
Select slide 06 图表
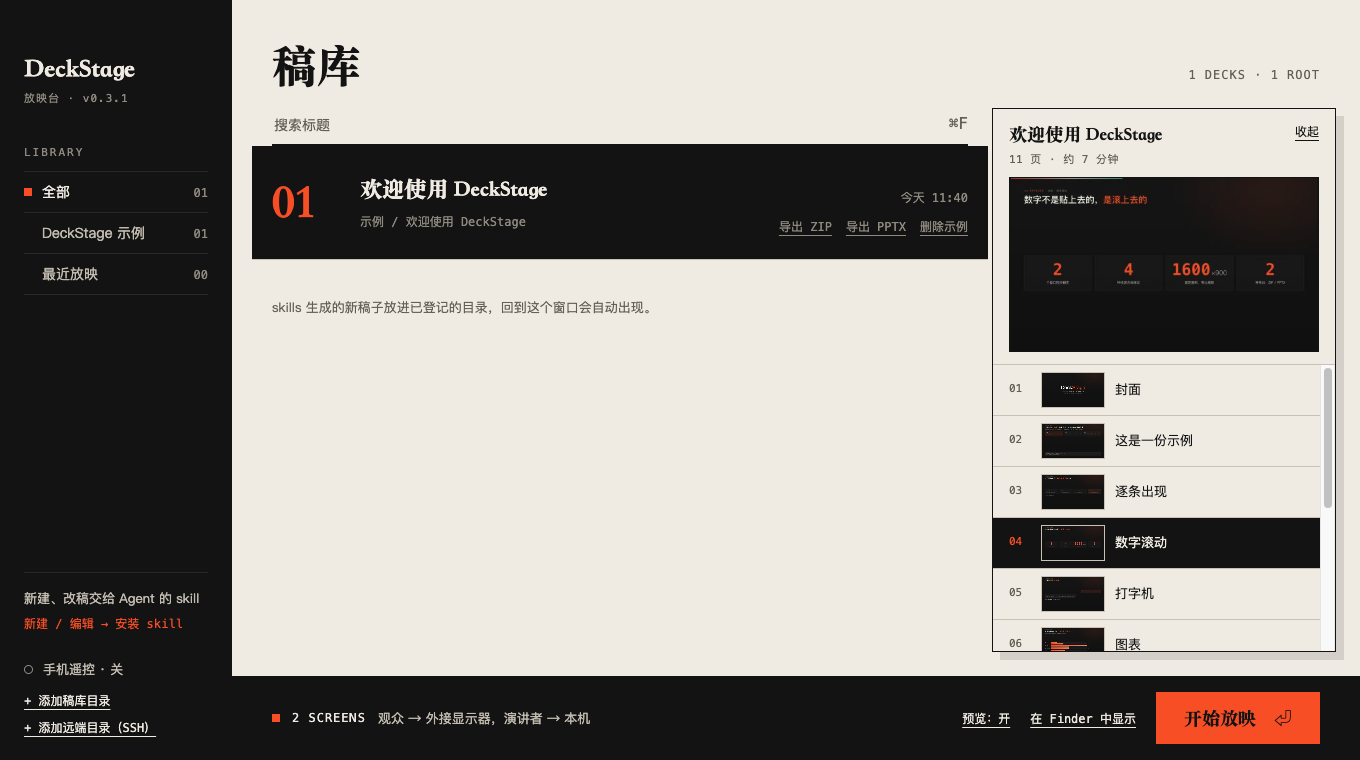(x=1156, y=636)
